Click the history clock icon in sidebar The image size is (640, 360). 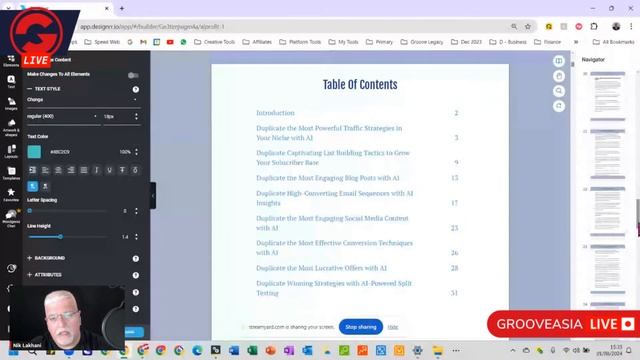click(x=11, y=268)
